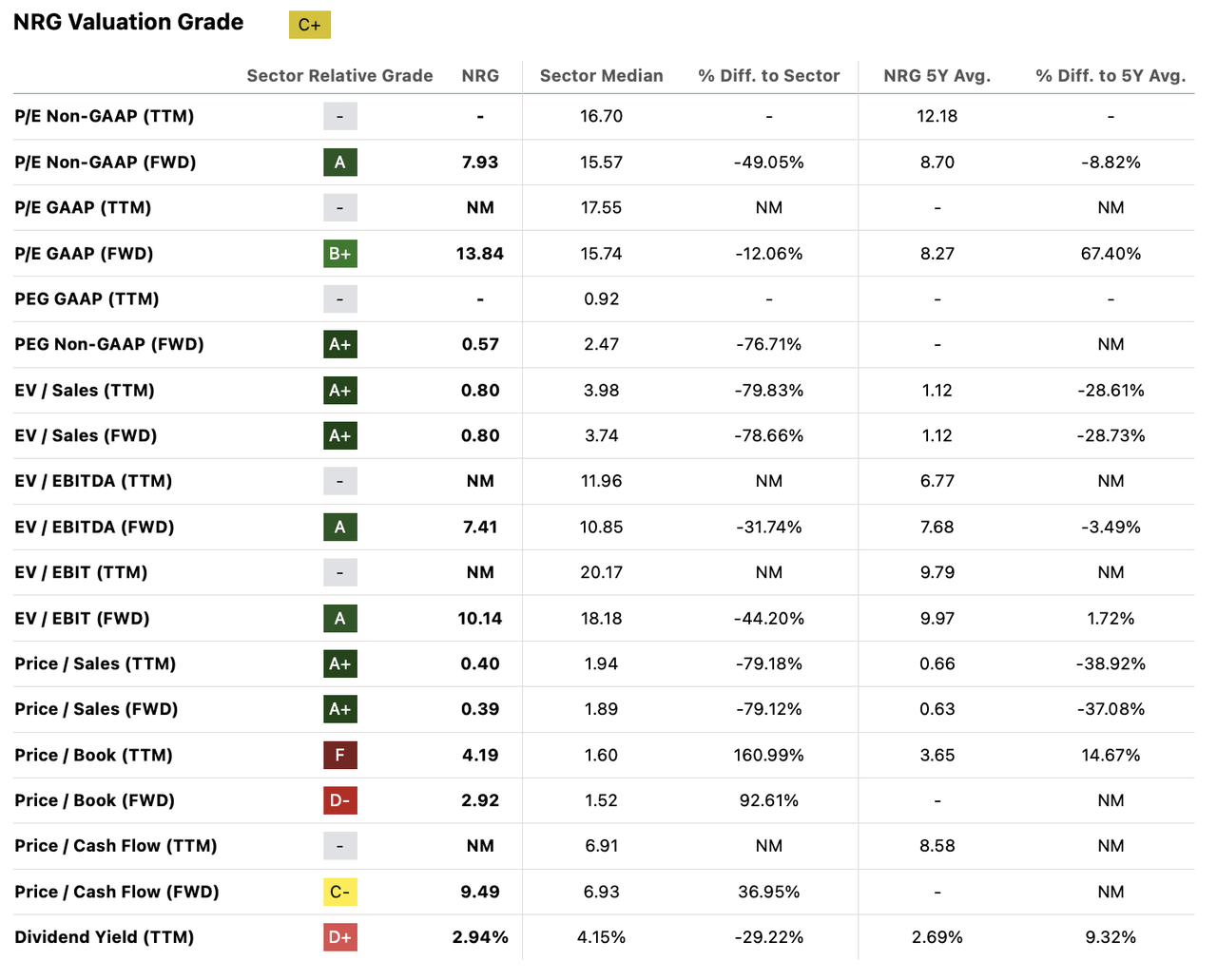Screen dimensions: 1217x980
Task: Click the A+ grade badge for Price / Sales (TTM)
Action: point(340,664)
